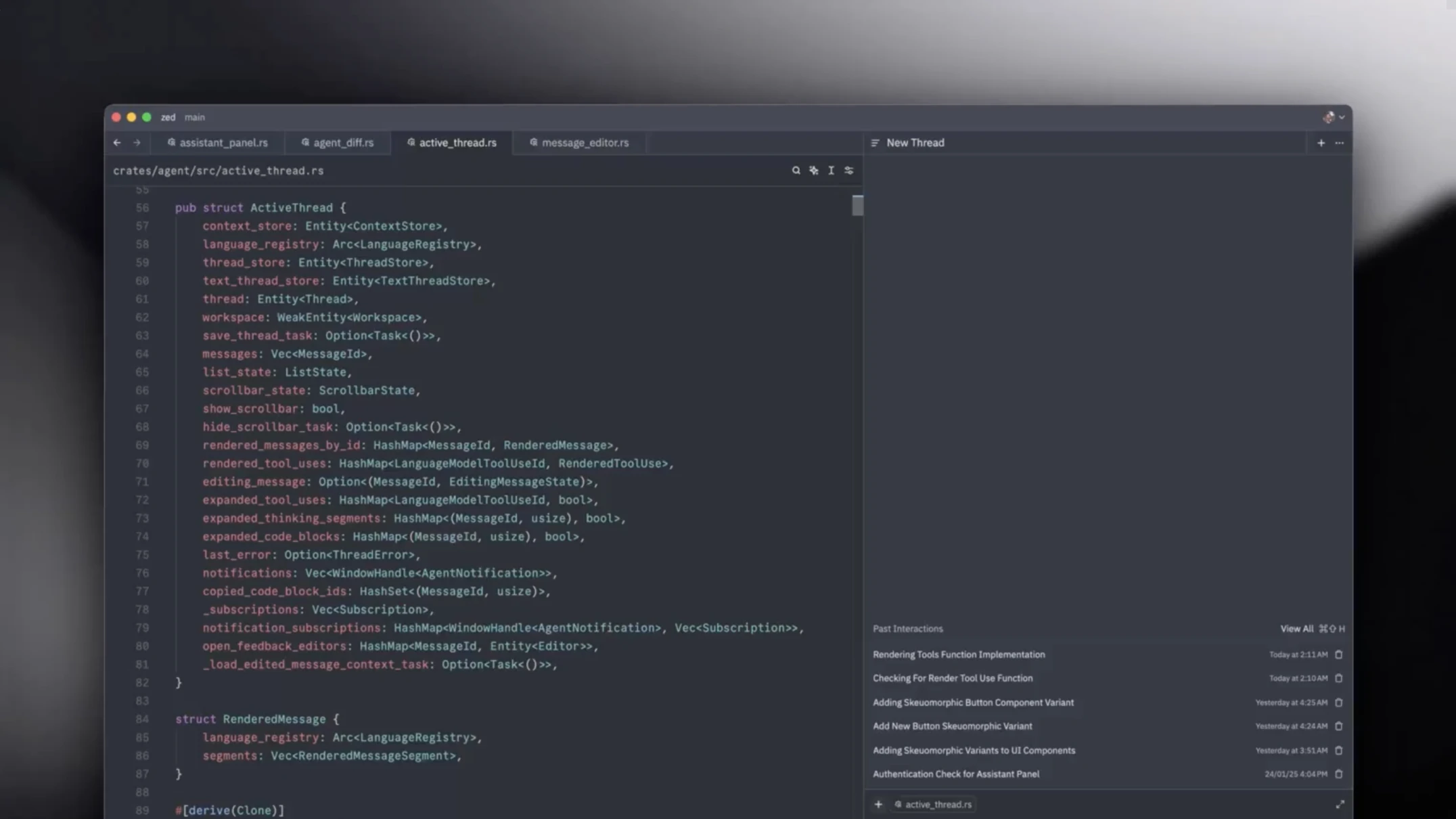
Task: Click the text cursor selection icon
Action: pos(831,171)
